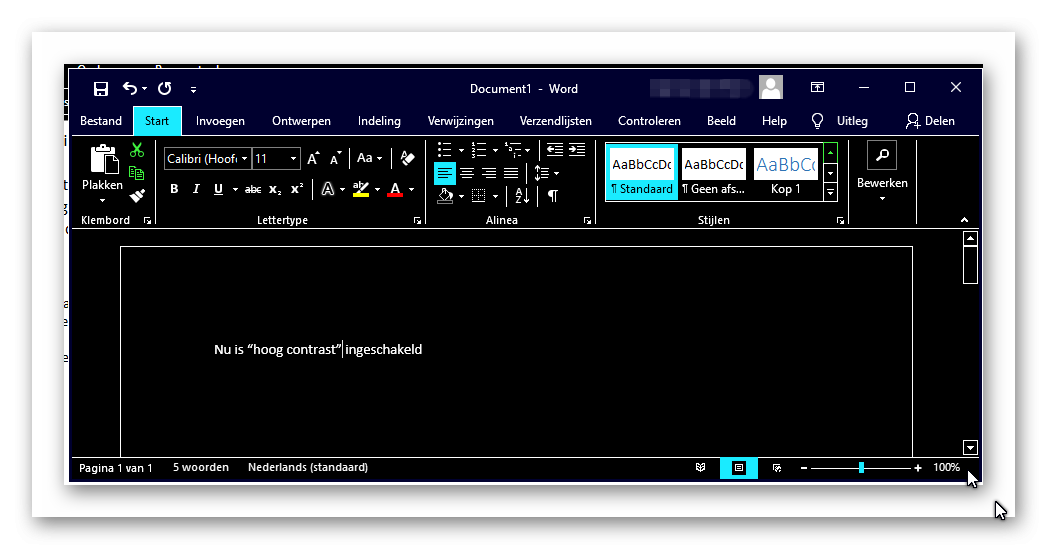Open the font size 11 dropdown
This screenshot has height=549, width=1047.
pyautogui.click(x=293, y=158)
